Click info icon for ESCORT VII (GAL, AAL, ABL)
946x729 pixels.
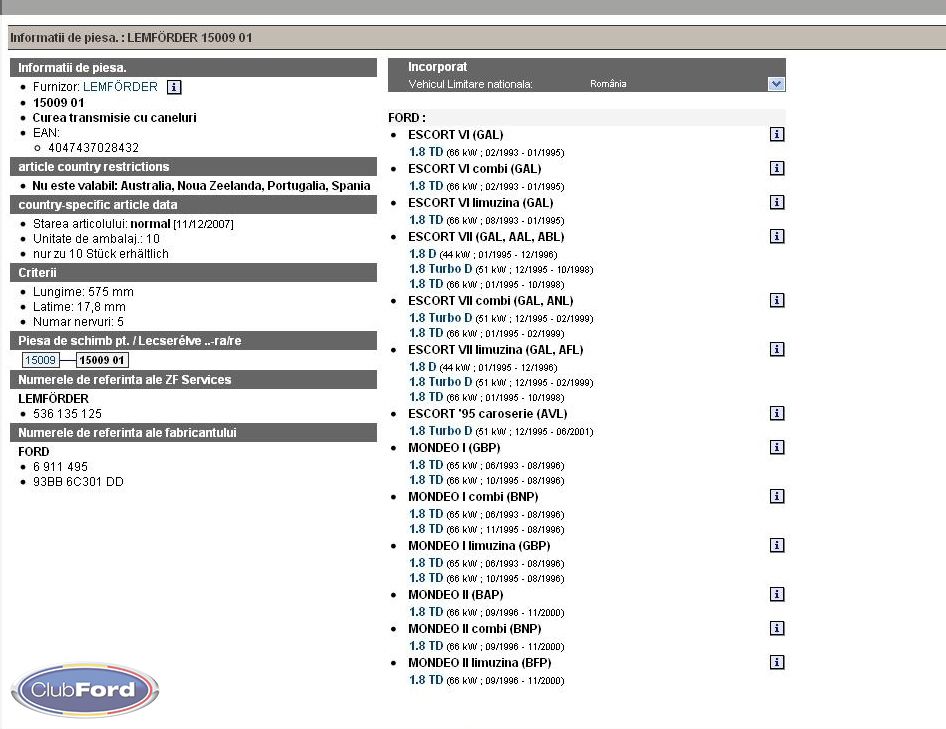tap(777, 237)
